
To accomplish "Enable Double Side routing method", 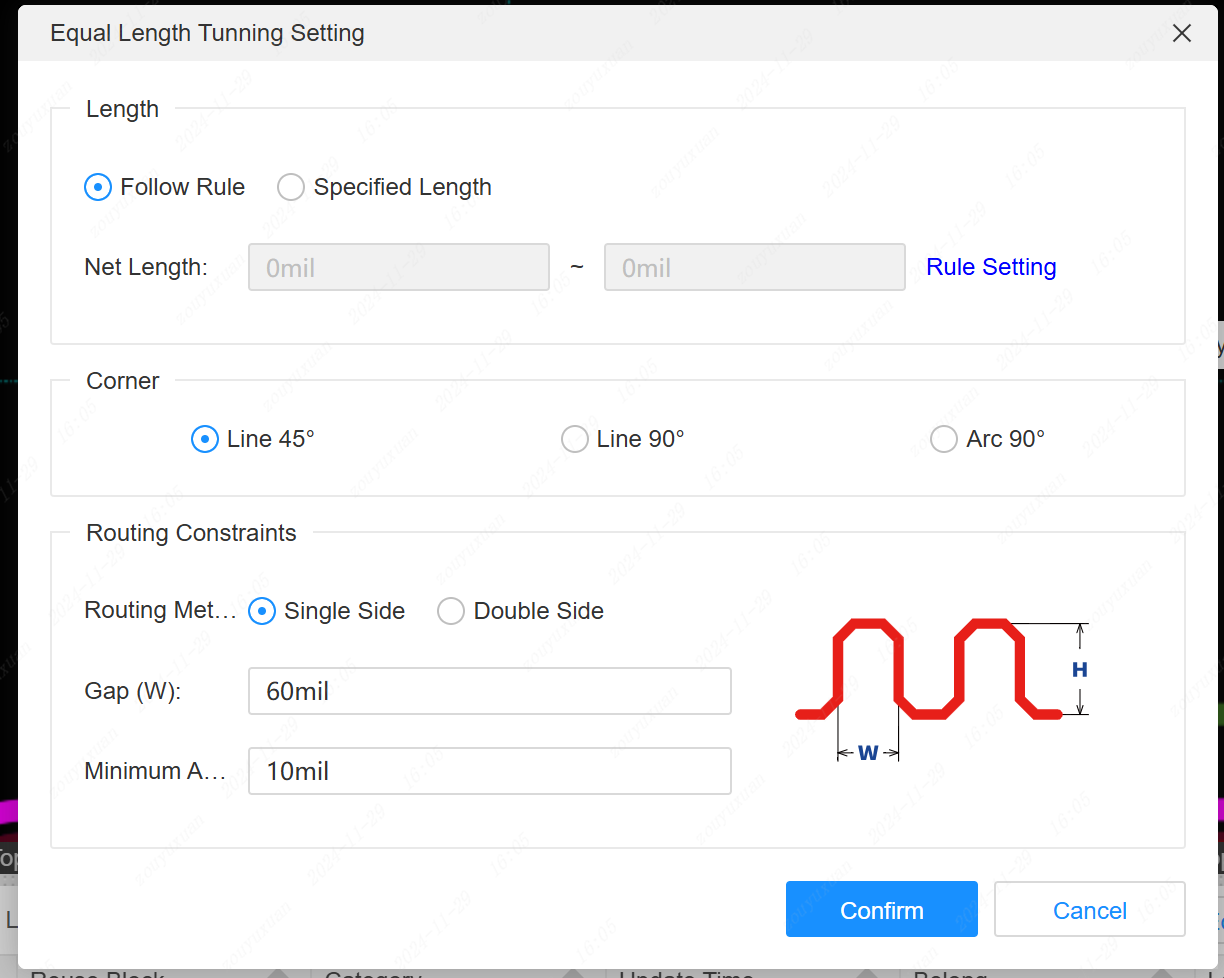I will pos(451,611).
